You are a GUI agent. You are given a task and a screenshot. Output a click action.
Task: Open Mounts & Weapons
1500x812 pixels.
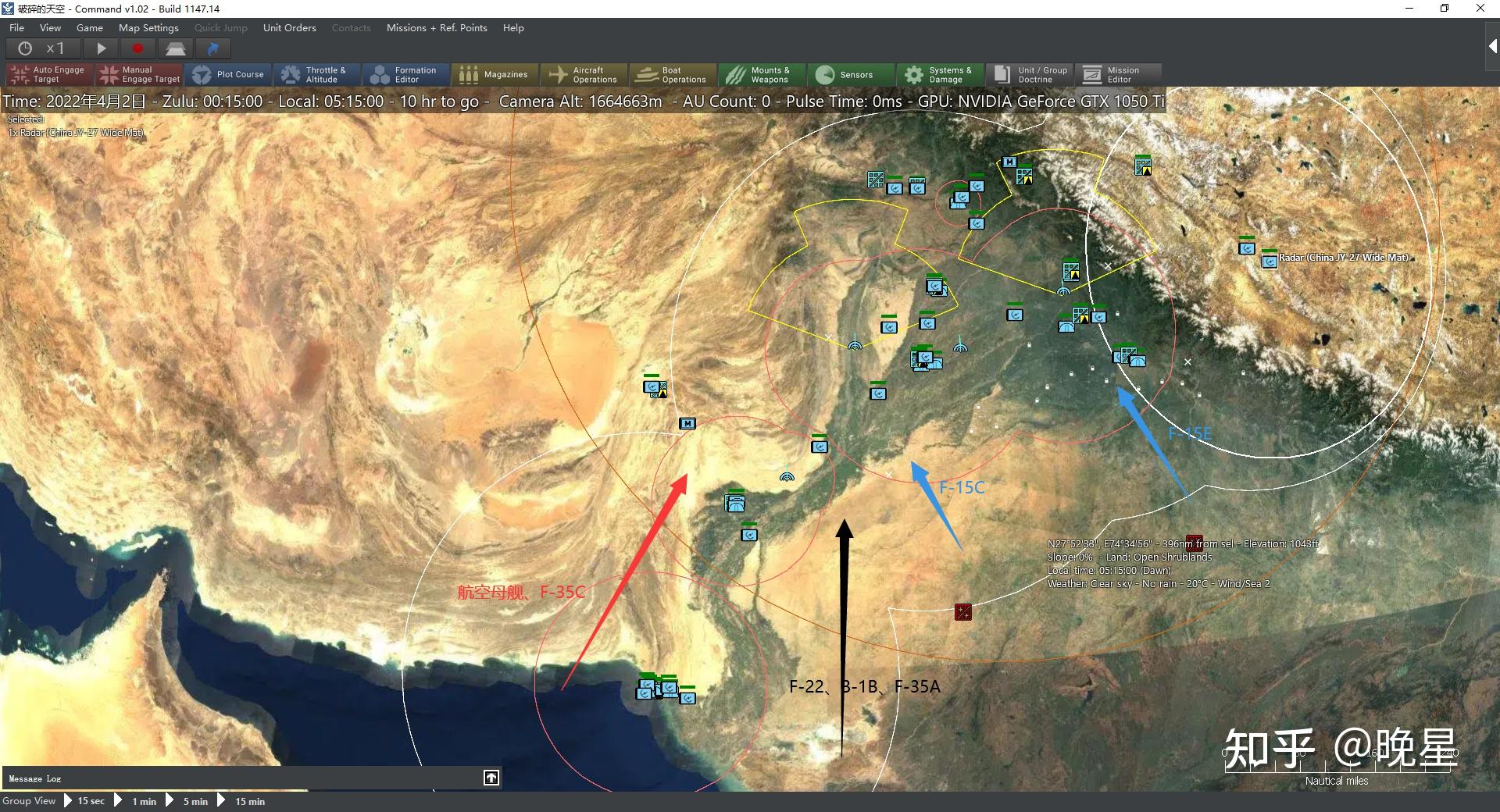pos(762,74)
